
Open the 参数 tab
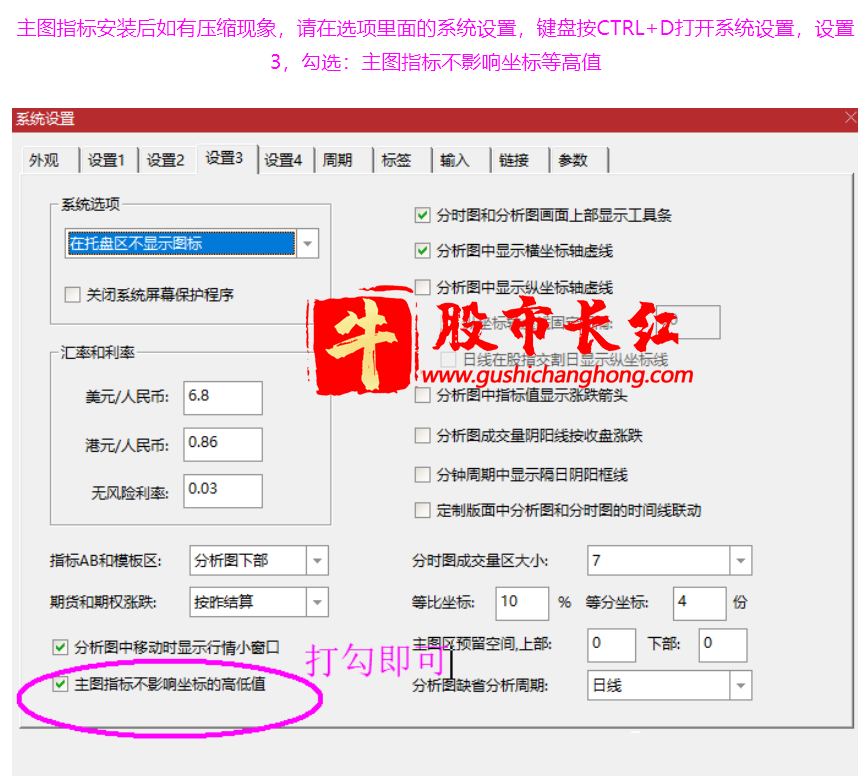pyautogui.click(x=578, y=160)
